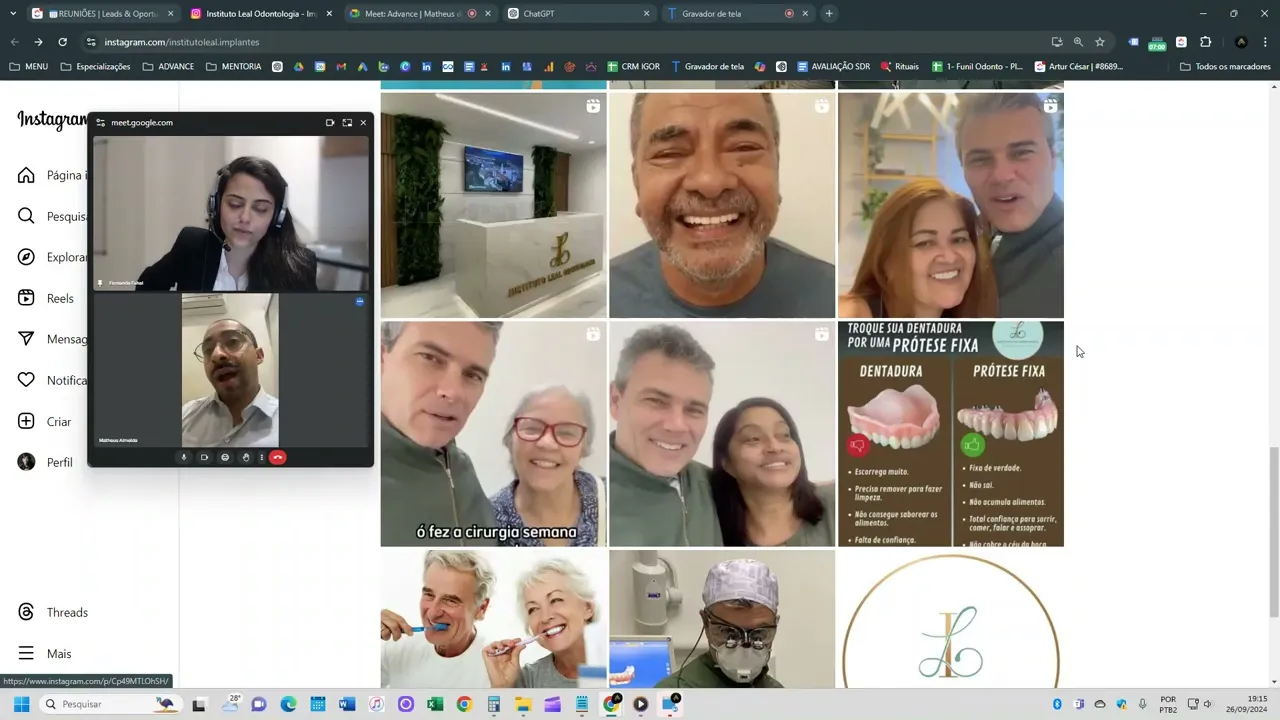
Task: Click the instagram.com address bar
Action: [560, 42]
